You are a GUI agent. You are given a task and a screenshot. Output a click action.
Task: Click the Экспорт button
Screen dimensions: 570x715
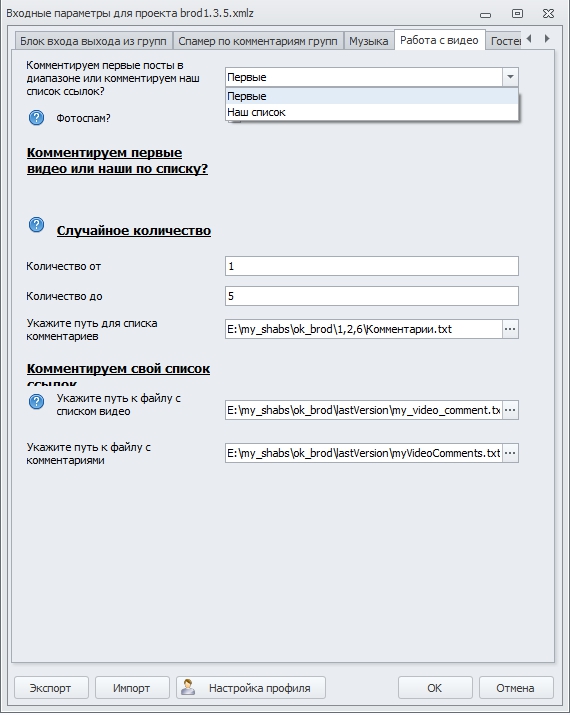click(x=51, y=687)
